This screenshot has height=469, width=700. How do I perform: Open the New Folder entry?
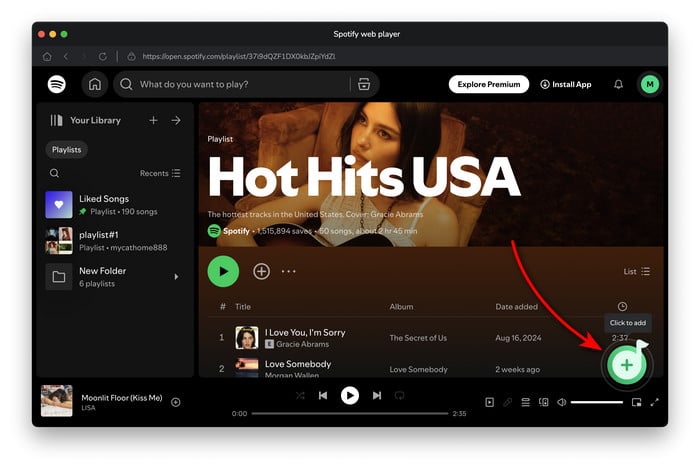[x=115, y=277]
